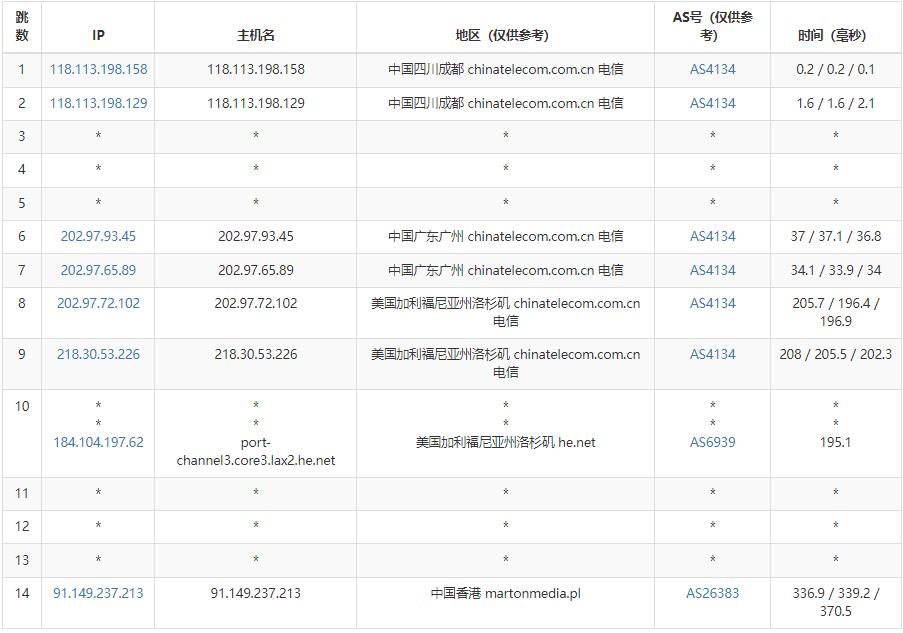Click region text 美国加利福尼亚州洛杉矶 he.net
This screenshot has width=903, height=633.
click(x=506, y=442)
